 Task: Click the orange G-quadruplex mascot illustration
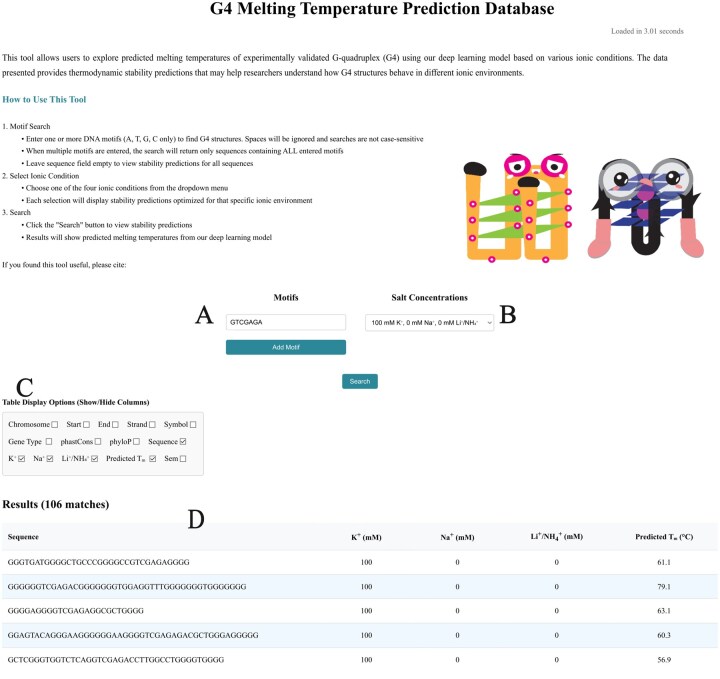pos(518,208)
